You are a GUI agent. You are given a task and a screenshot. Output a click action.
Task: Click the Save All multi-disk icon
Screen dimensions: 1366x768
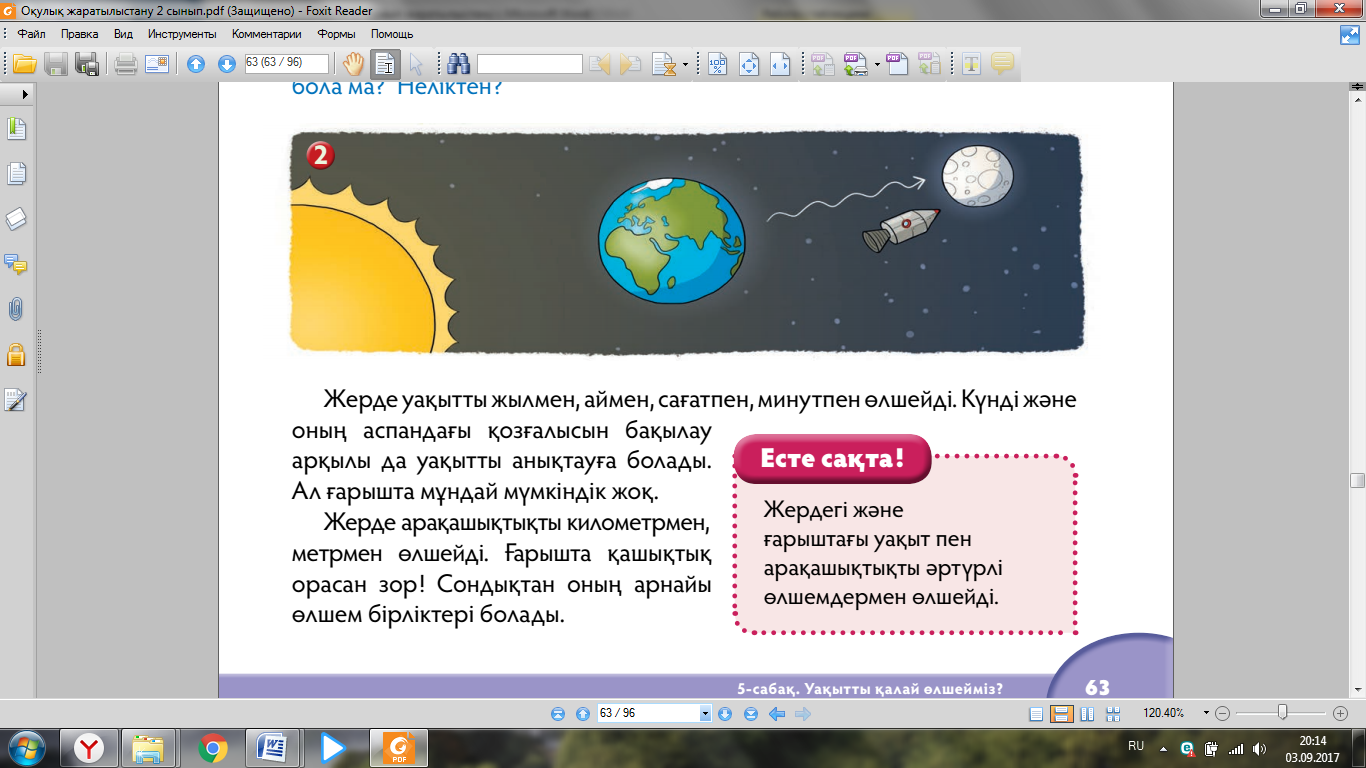[x=88, y=64]
